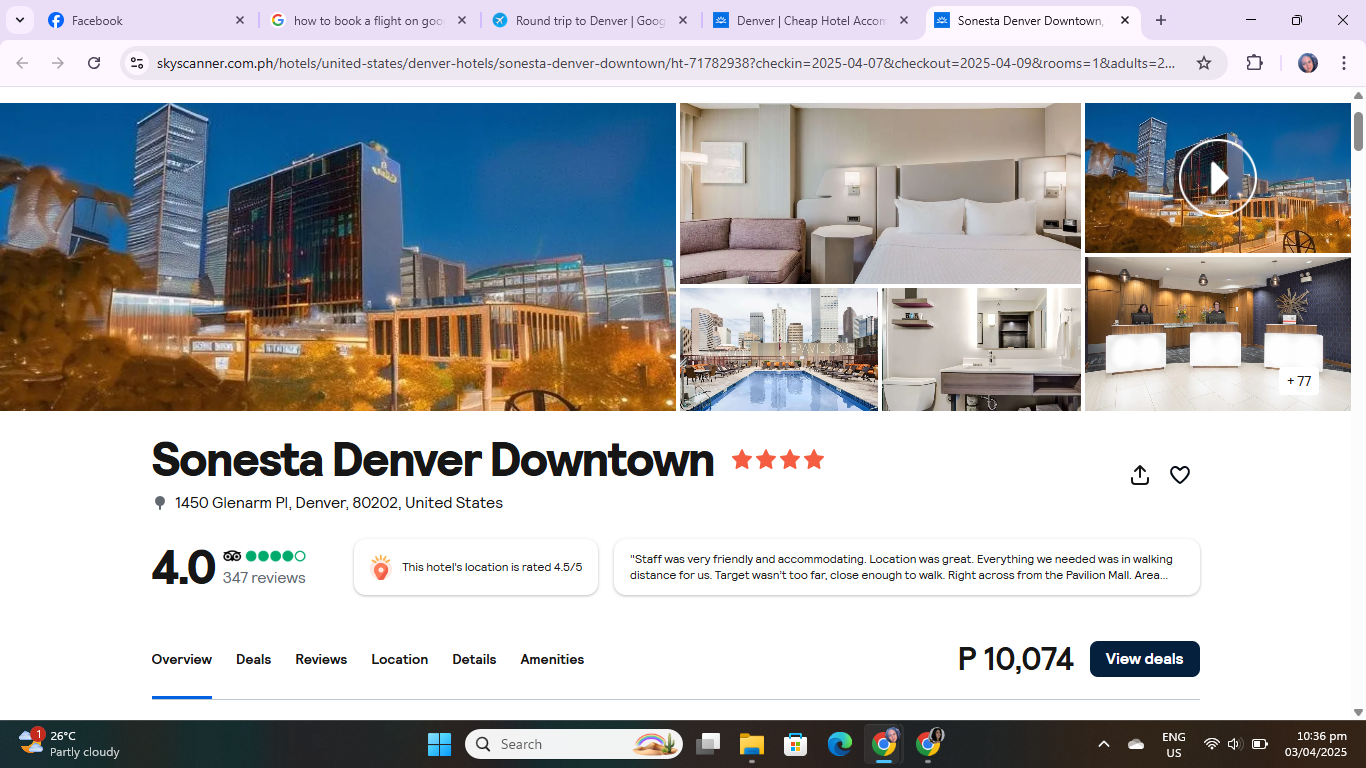1366x768 pixels.
Task: Close the Facebook tab
Action: (x=240, y=20)
